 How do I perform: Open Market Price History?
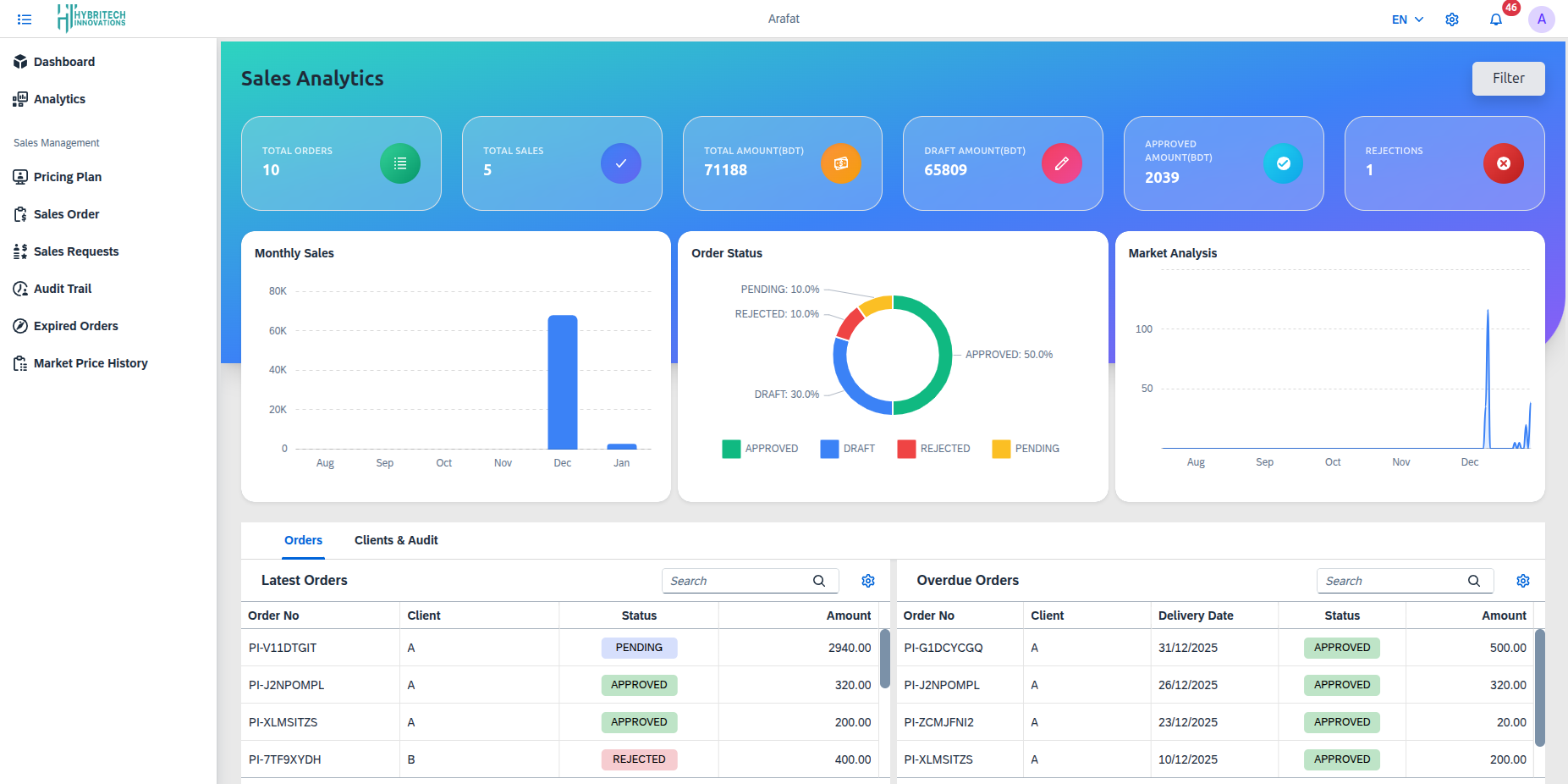tap(19, 362)
